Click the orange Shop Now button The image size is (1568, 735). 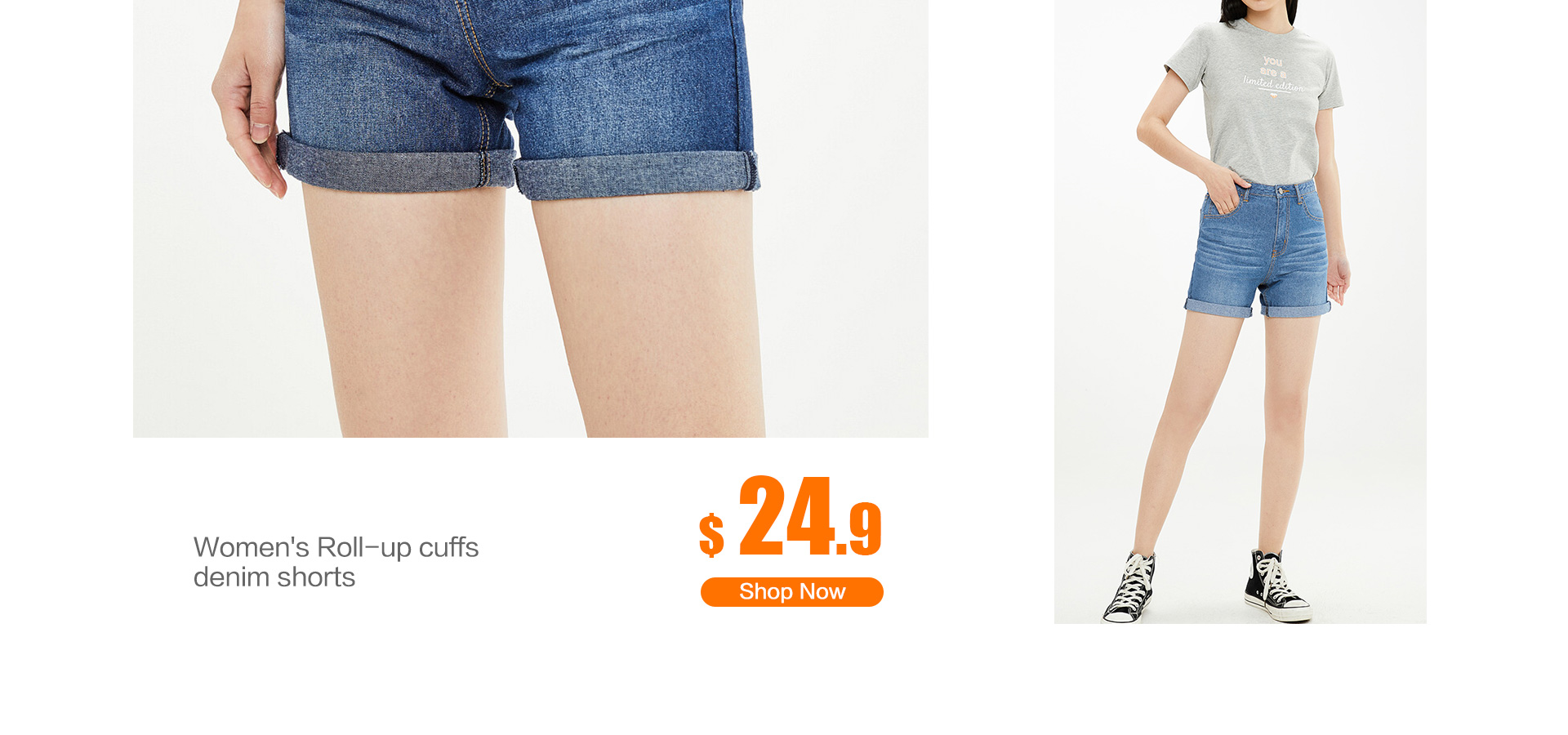click(x=791, y=592)
